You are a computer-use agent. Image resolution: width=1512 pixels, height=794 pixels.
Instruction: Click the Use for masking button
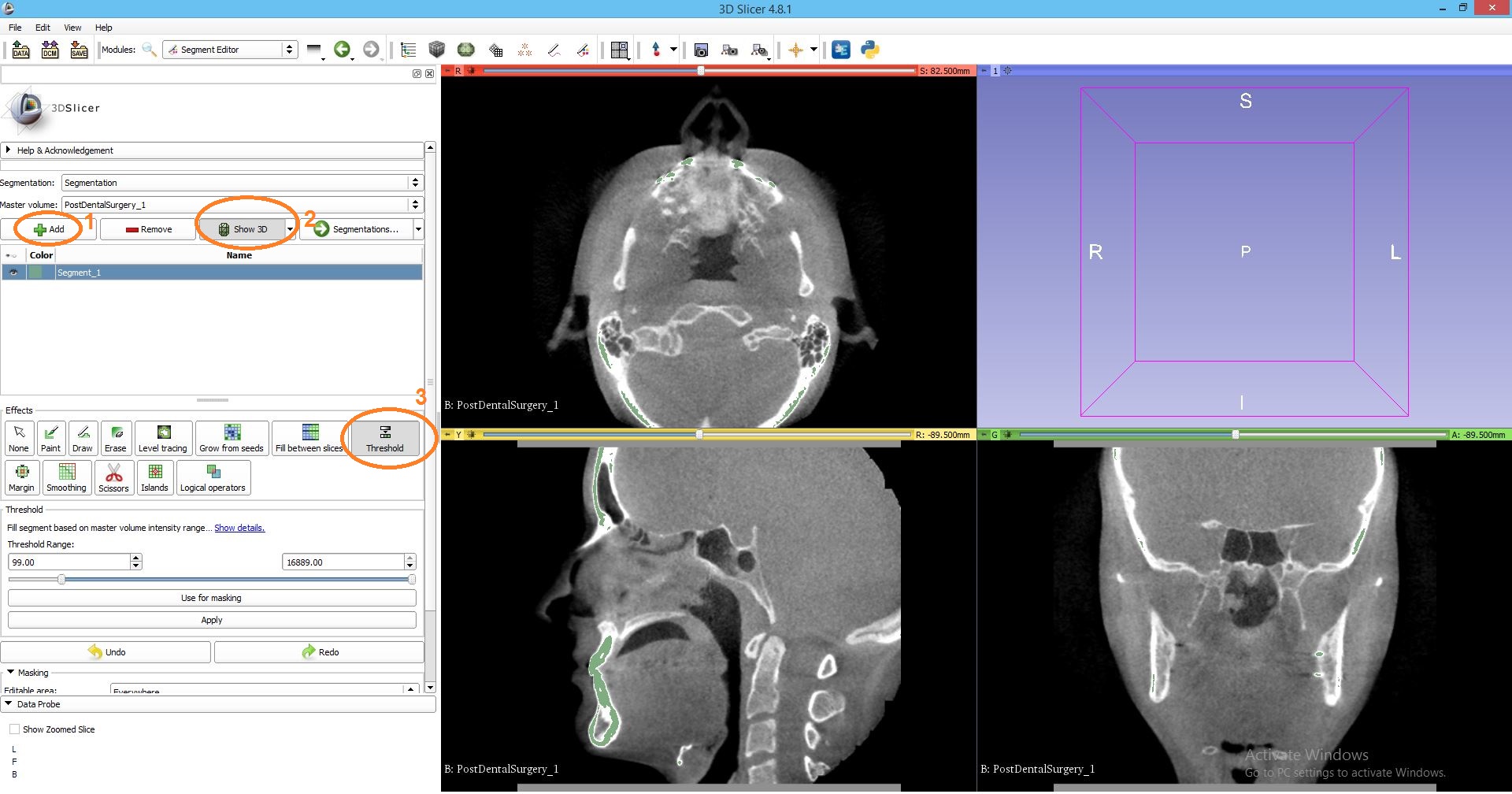point(212,598)
